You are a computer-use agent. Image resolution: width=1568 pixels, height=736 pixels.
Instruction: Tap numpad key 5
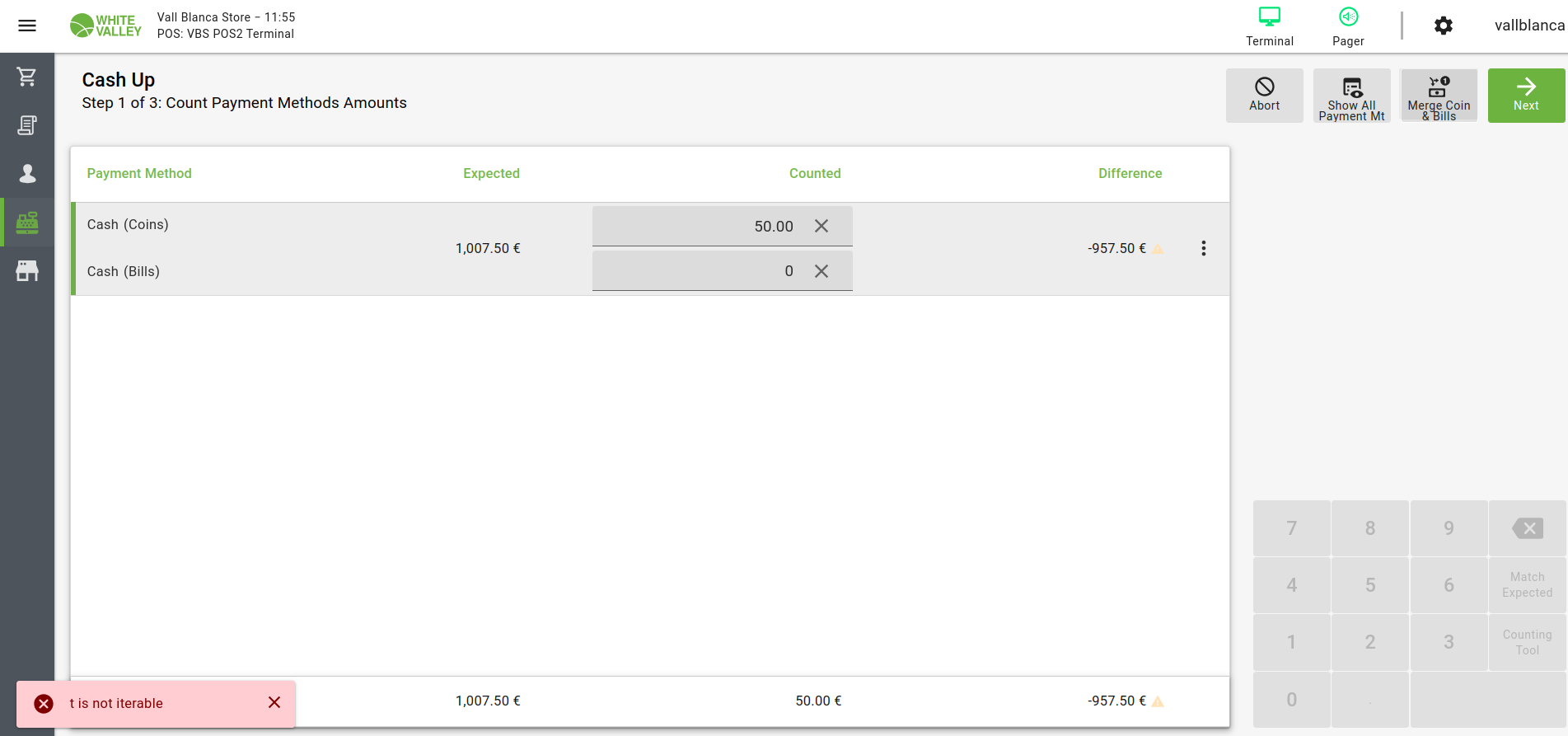pyautogui.click(x=1370, y=585)
